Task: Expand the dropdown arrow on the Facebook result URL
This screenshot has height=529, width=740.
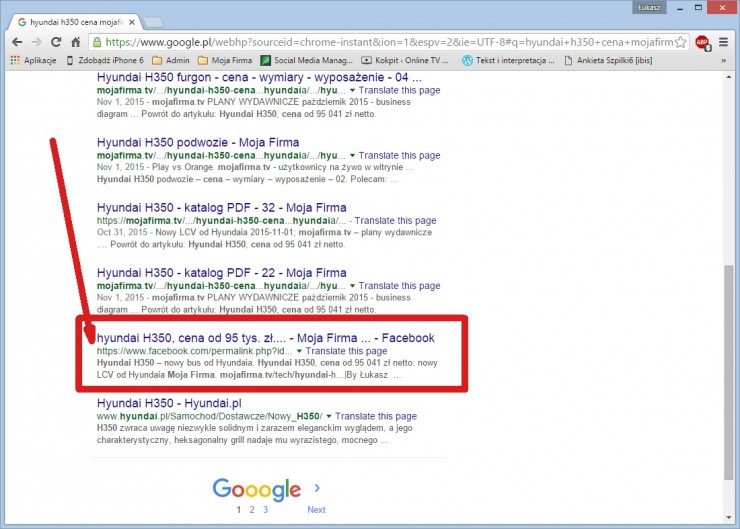Action: [299, 351]
